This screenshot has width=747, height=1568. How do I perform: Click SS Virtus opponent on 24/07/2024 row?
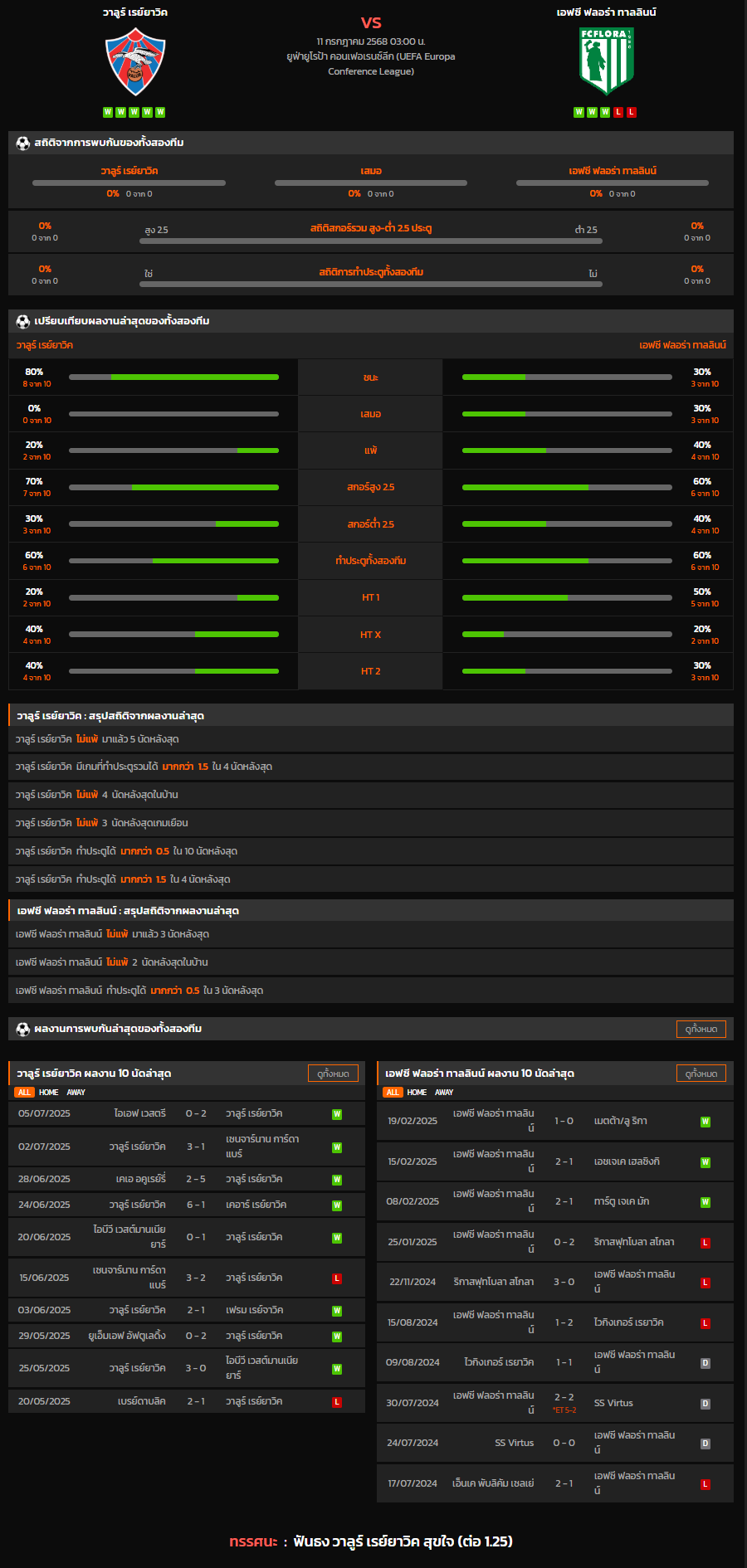pyautogui.click(x=515, y=1443)
